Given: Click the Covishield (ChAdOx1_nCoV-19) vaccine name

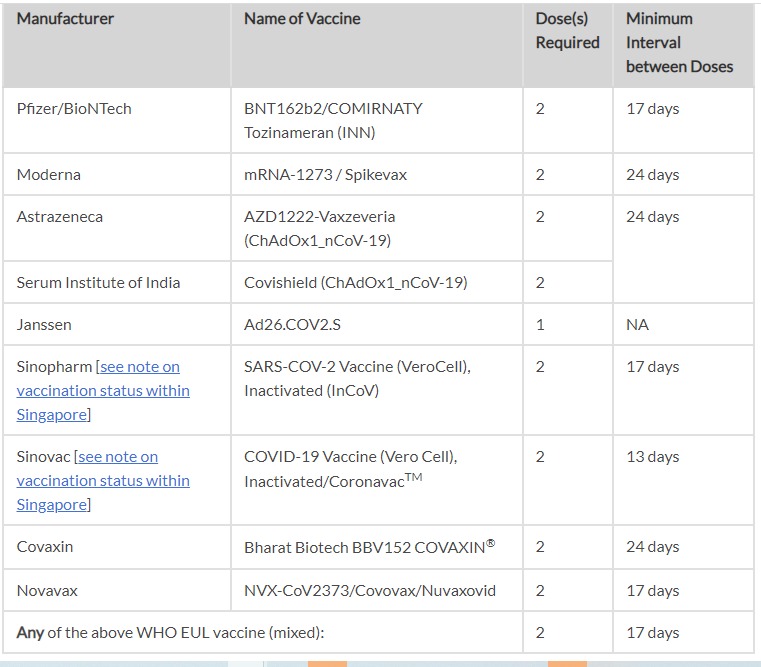Looking at the screenshot, I should pos(355,283).
